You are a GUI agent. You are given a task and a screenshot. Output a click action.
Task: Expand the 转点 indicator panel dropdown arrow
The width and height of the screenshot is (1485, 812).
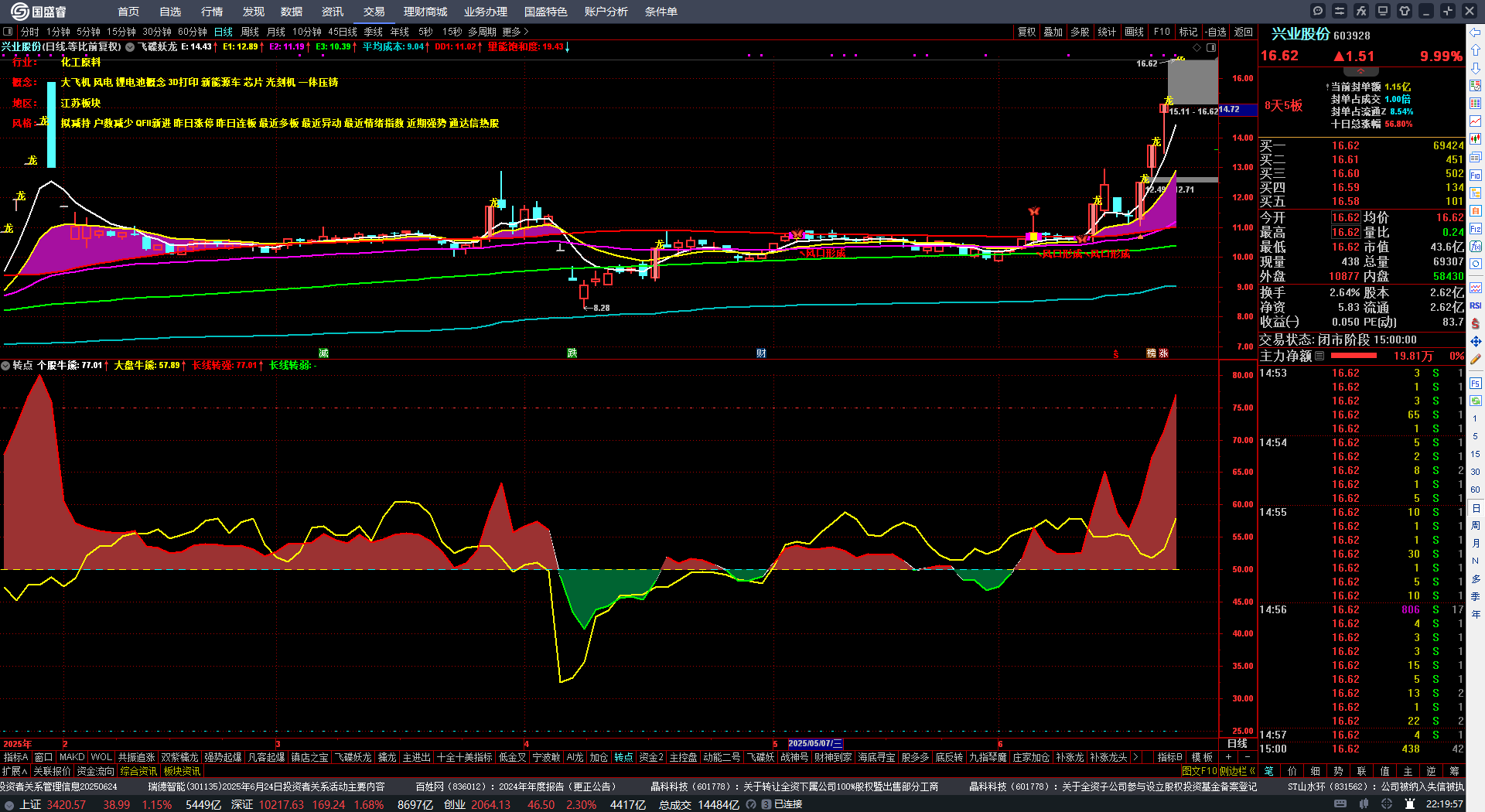point(5,365)
